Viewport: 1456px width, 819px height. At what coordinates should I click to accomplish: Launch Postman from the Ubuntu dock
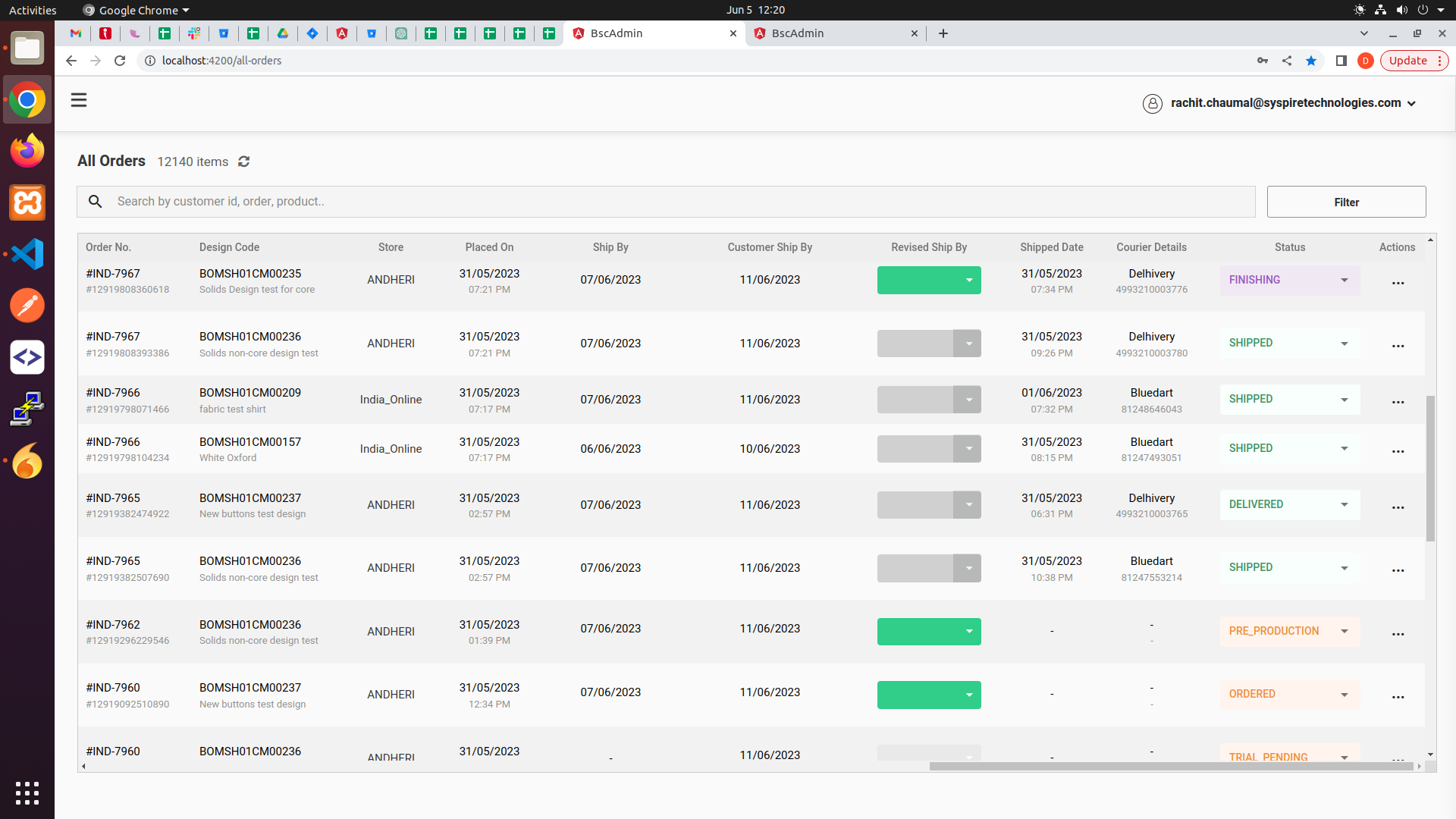click(x=27, y=306)
